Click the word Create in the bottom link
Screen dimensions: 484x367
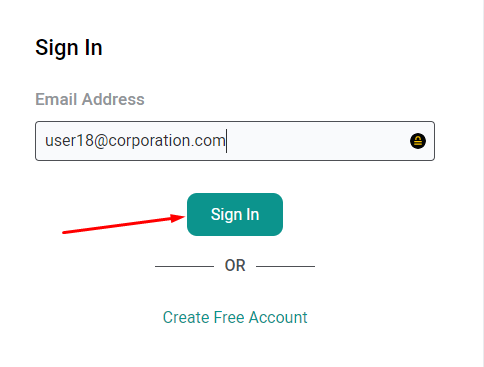(186, 317)
